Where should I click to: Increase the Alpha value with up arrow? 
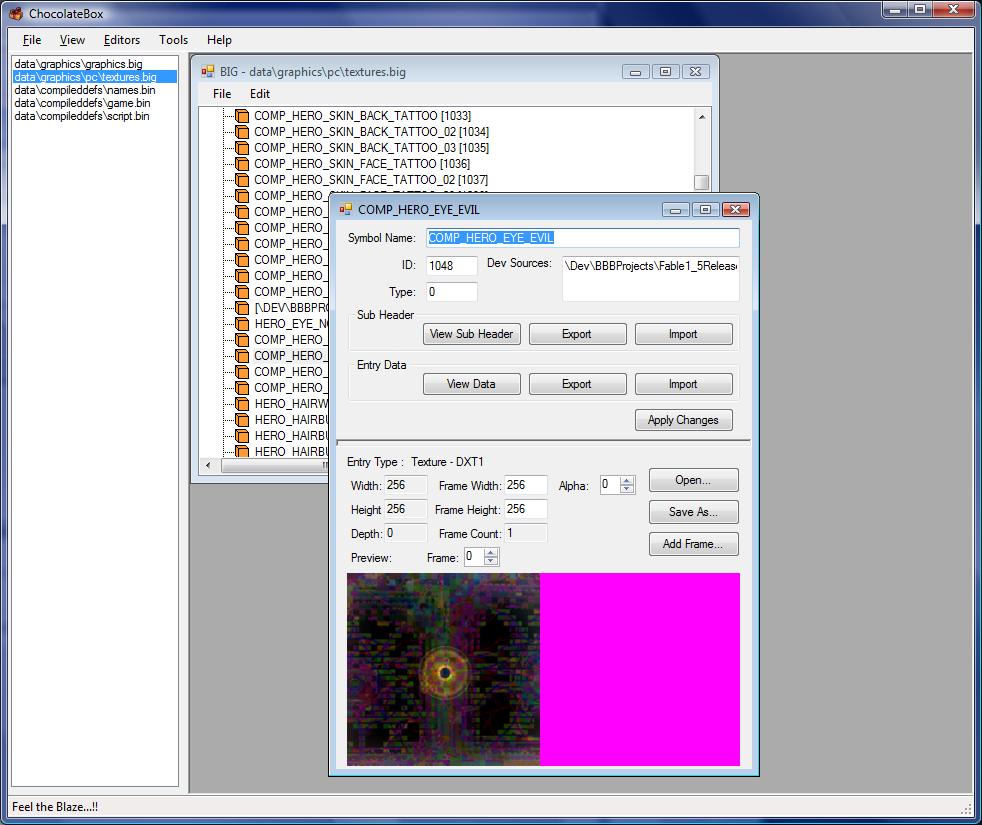(627, 481)
